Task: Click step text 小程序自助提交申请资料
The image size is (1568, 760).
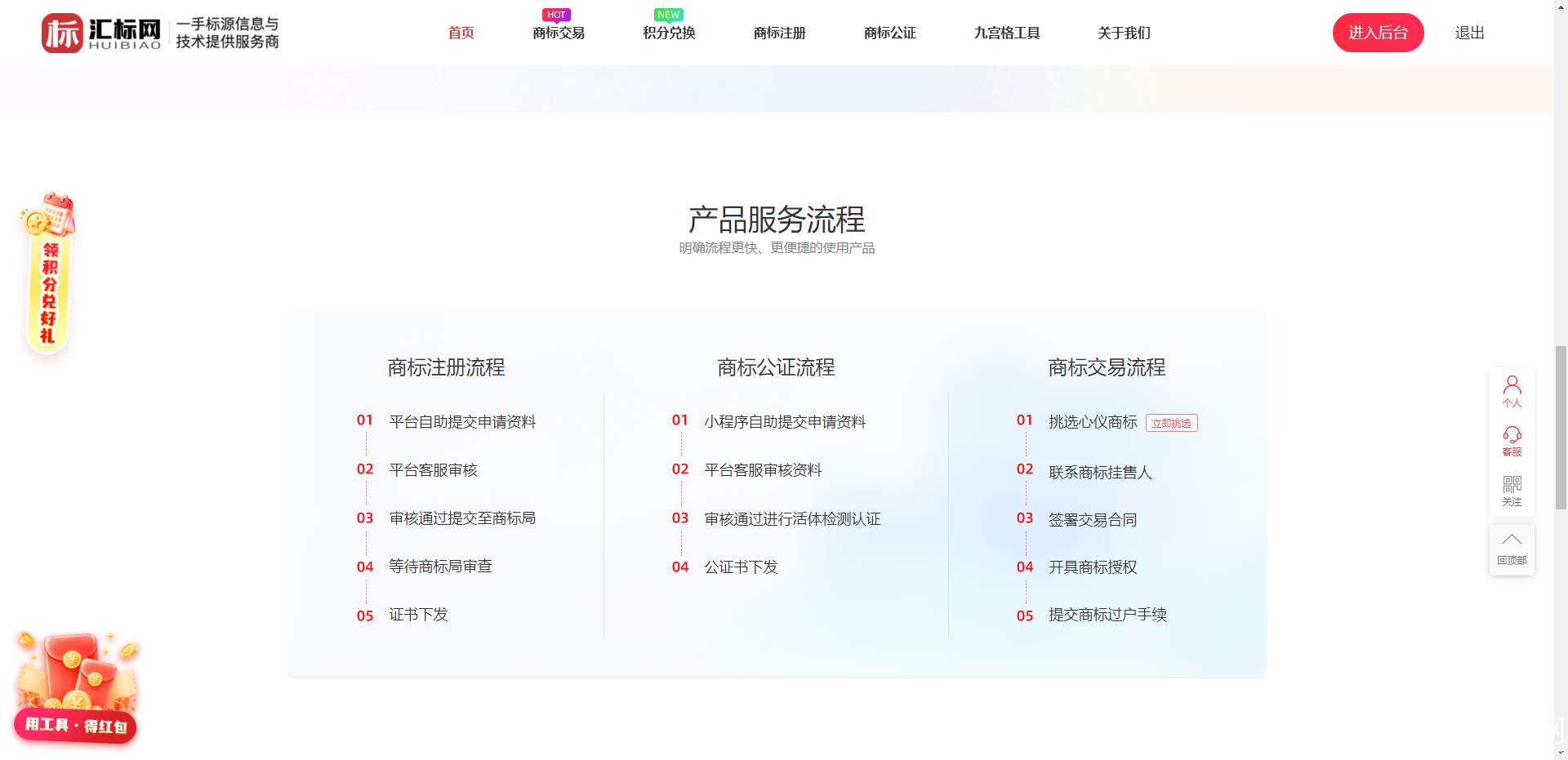Action: 785,422
